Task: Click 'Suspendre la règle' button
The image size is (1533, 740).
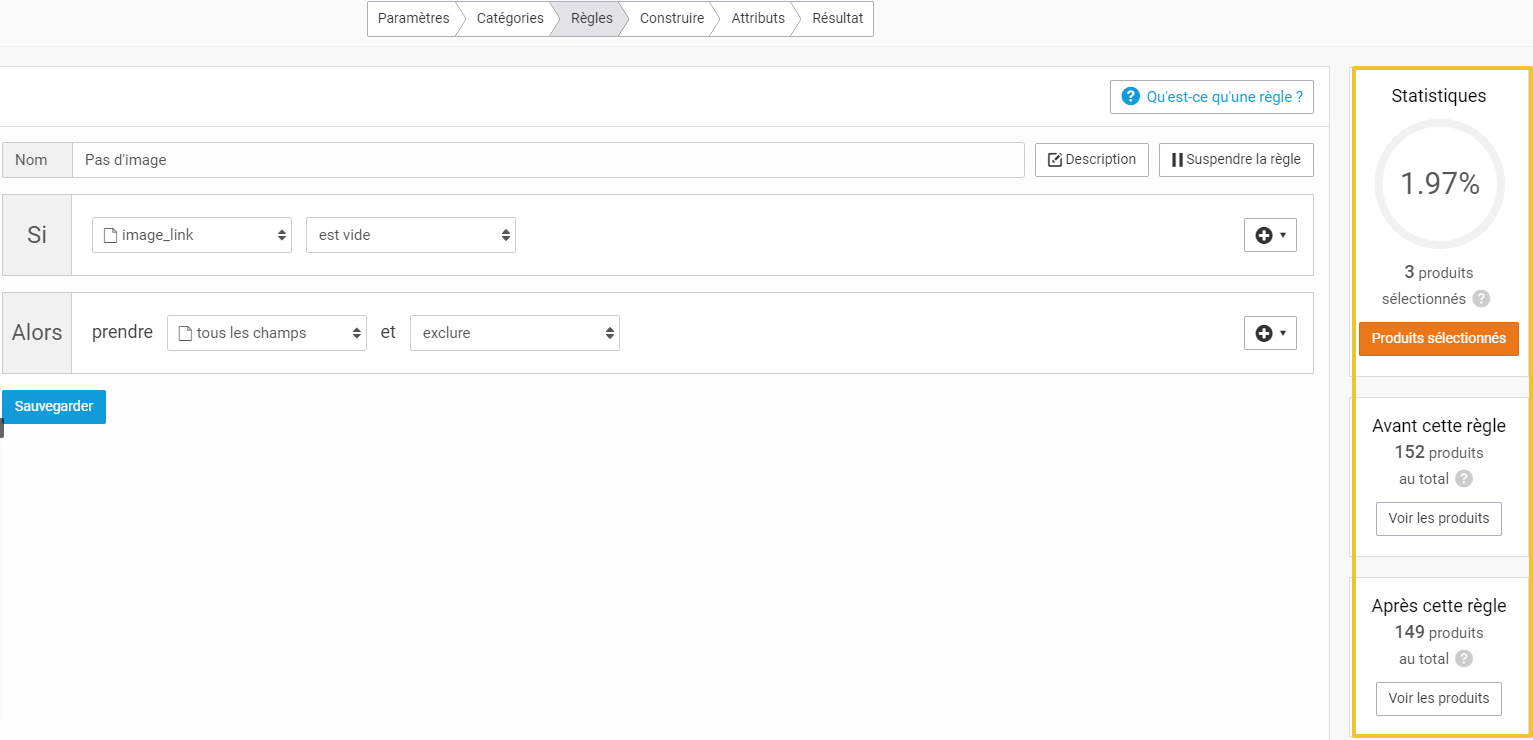Action: click(1236, 160)
